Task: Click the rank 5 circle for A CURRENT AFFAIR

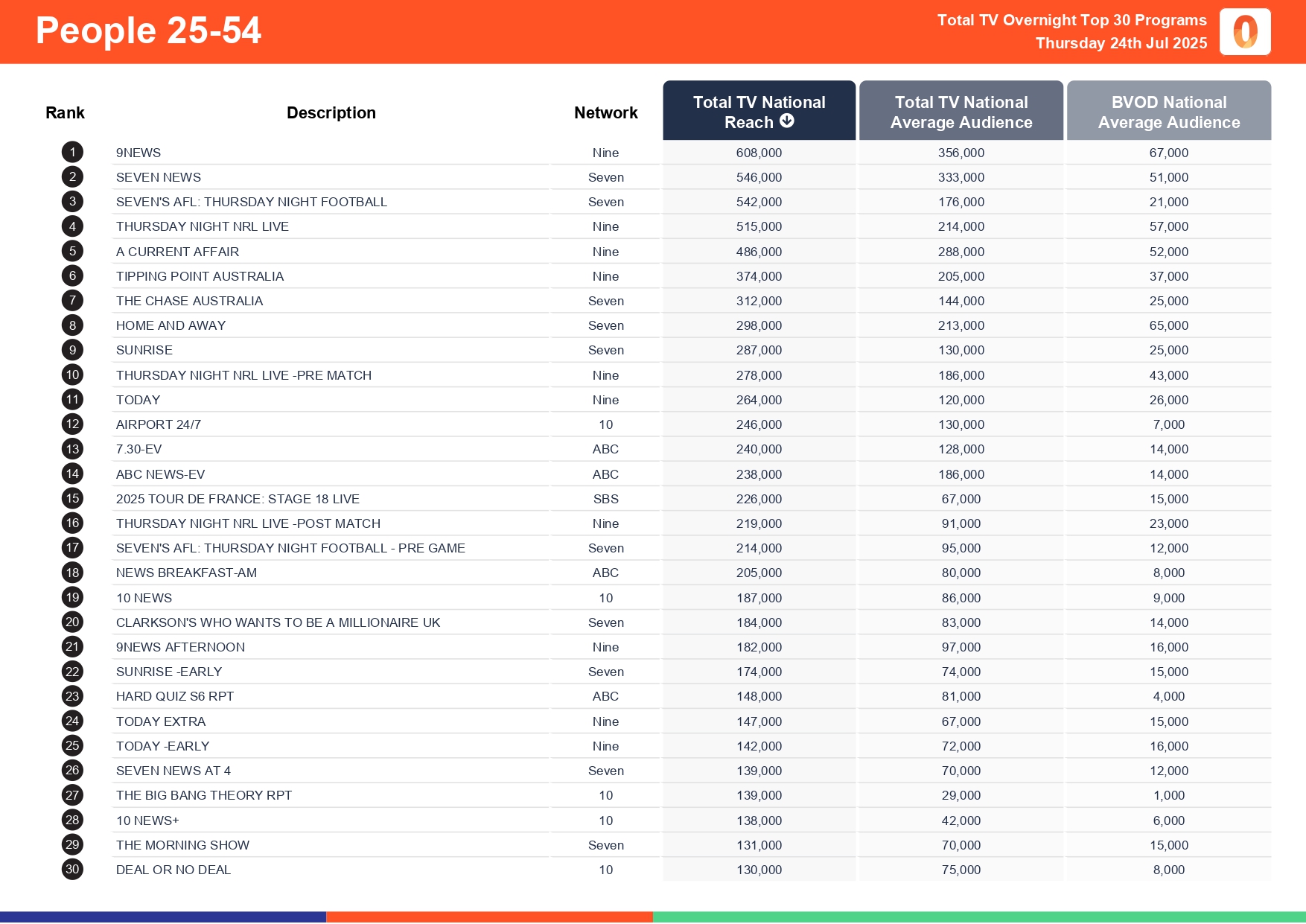Action: pos(71,251)
